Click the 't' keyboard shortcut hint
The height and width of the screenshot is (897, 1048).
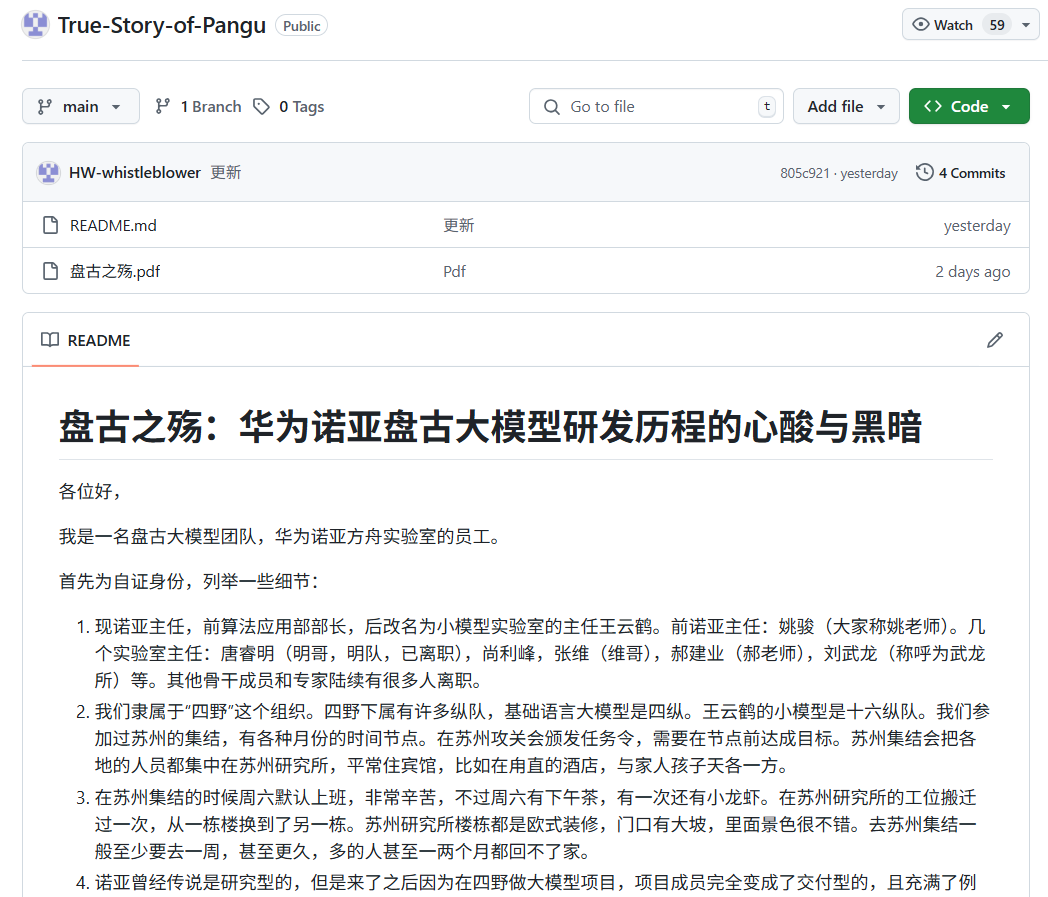click(767, 106)
